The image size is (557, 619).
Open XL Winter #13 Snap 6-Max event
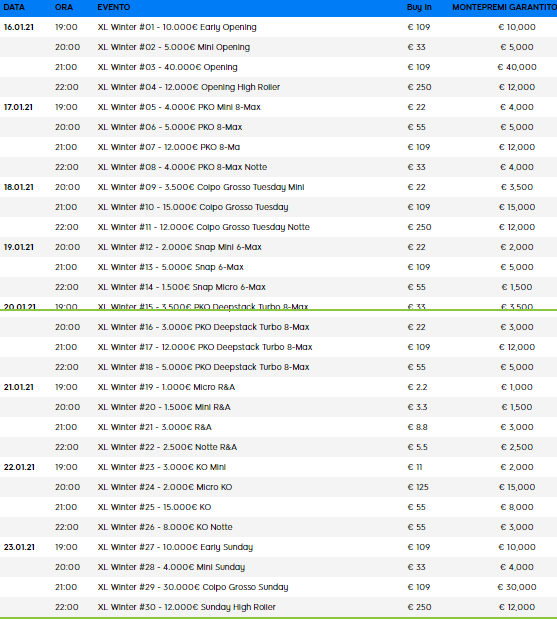click(x=171, y=267)
